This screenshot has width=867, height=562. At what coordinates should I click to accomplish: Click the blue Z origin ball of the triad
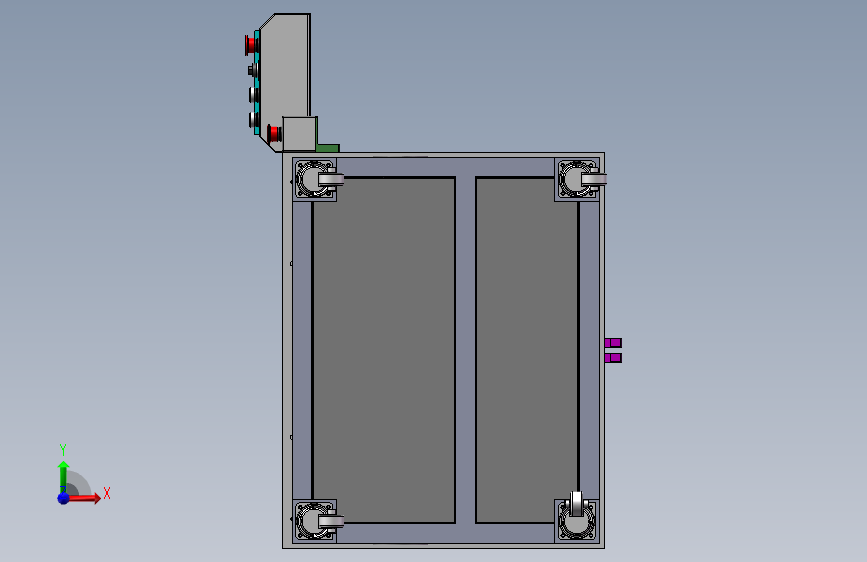63,498
